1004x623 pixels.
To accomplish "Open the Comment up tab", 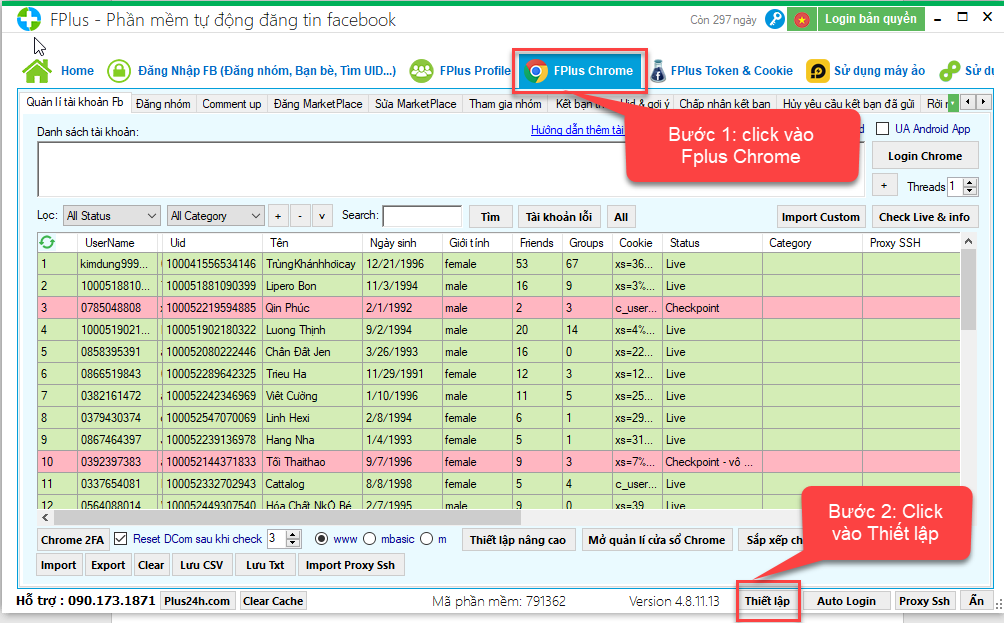I will [231, 104].
